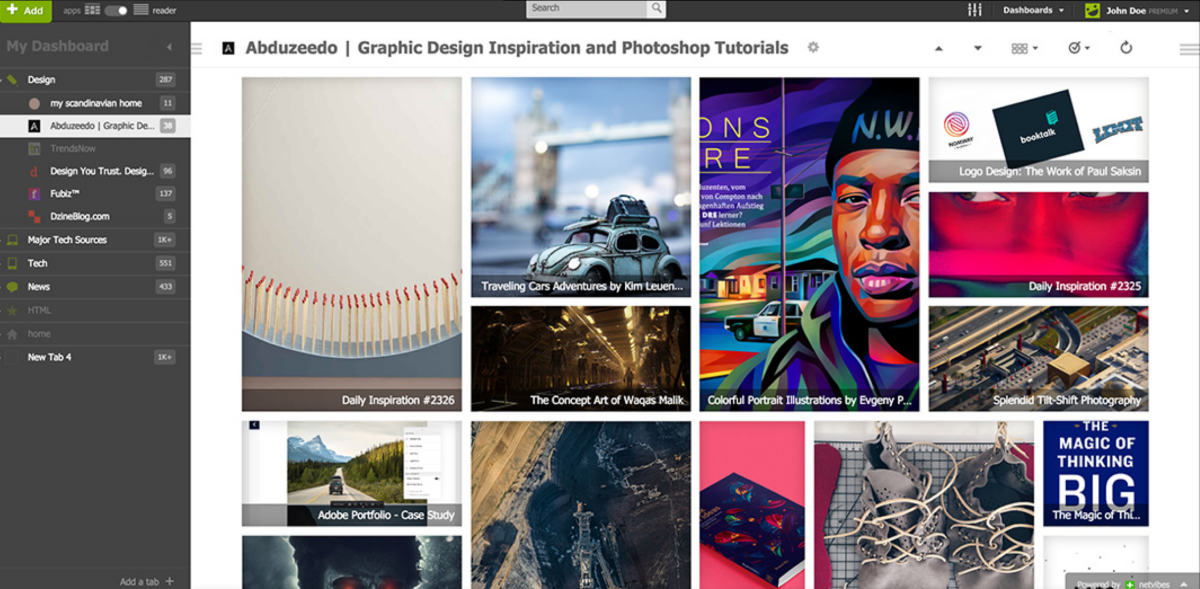
Task: Open the grid layout dropdown
Action: pyautogui.click(x=1024, y=48)
